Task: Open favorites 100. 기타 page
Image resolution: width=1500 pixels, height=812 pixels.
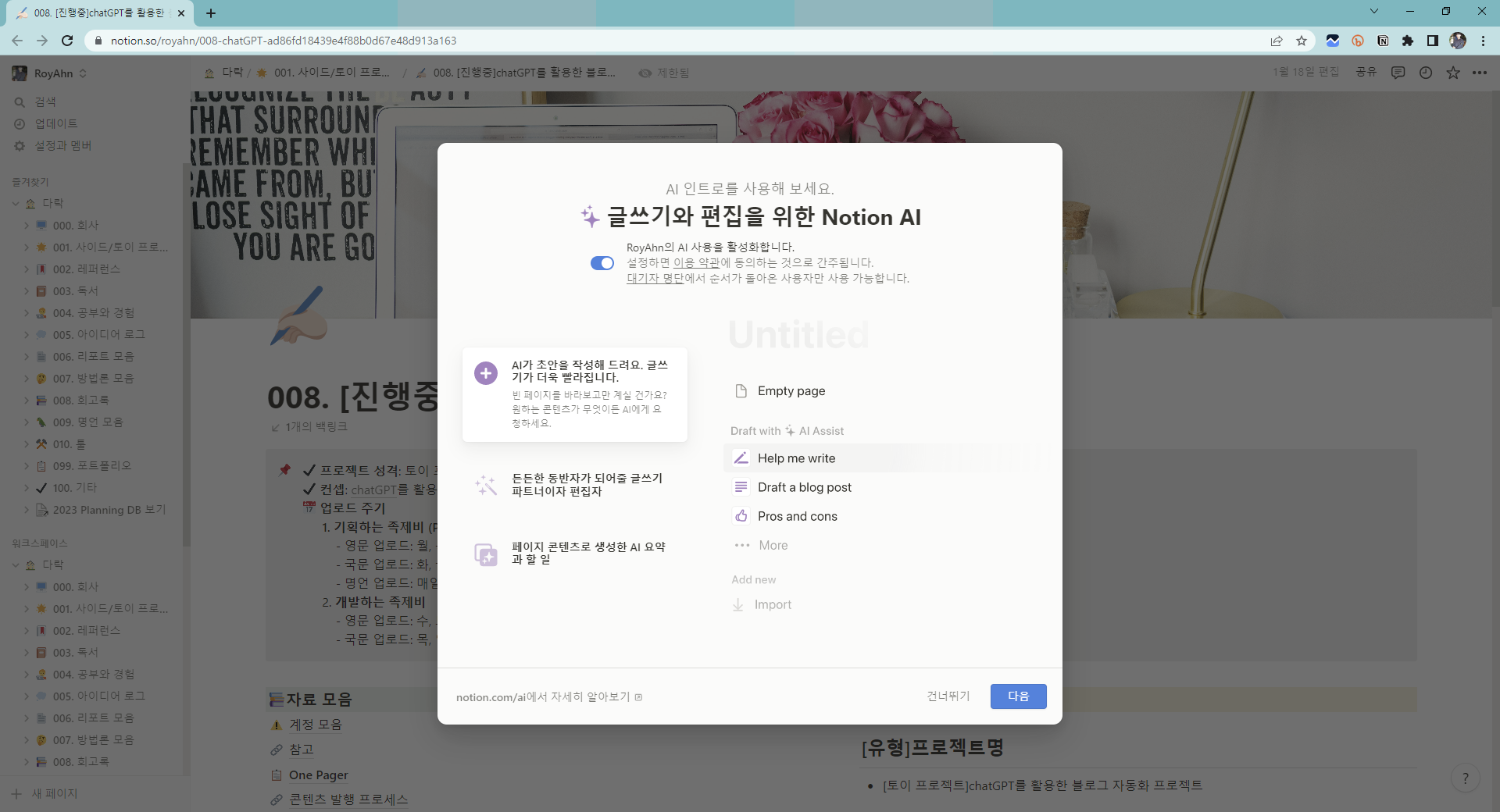Action: point(75,488)
